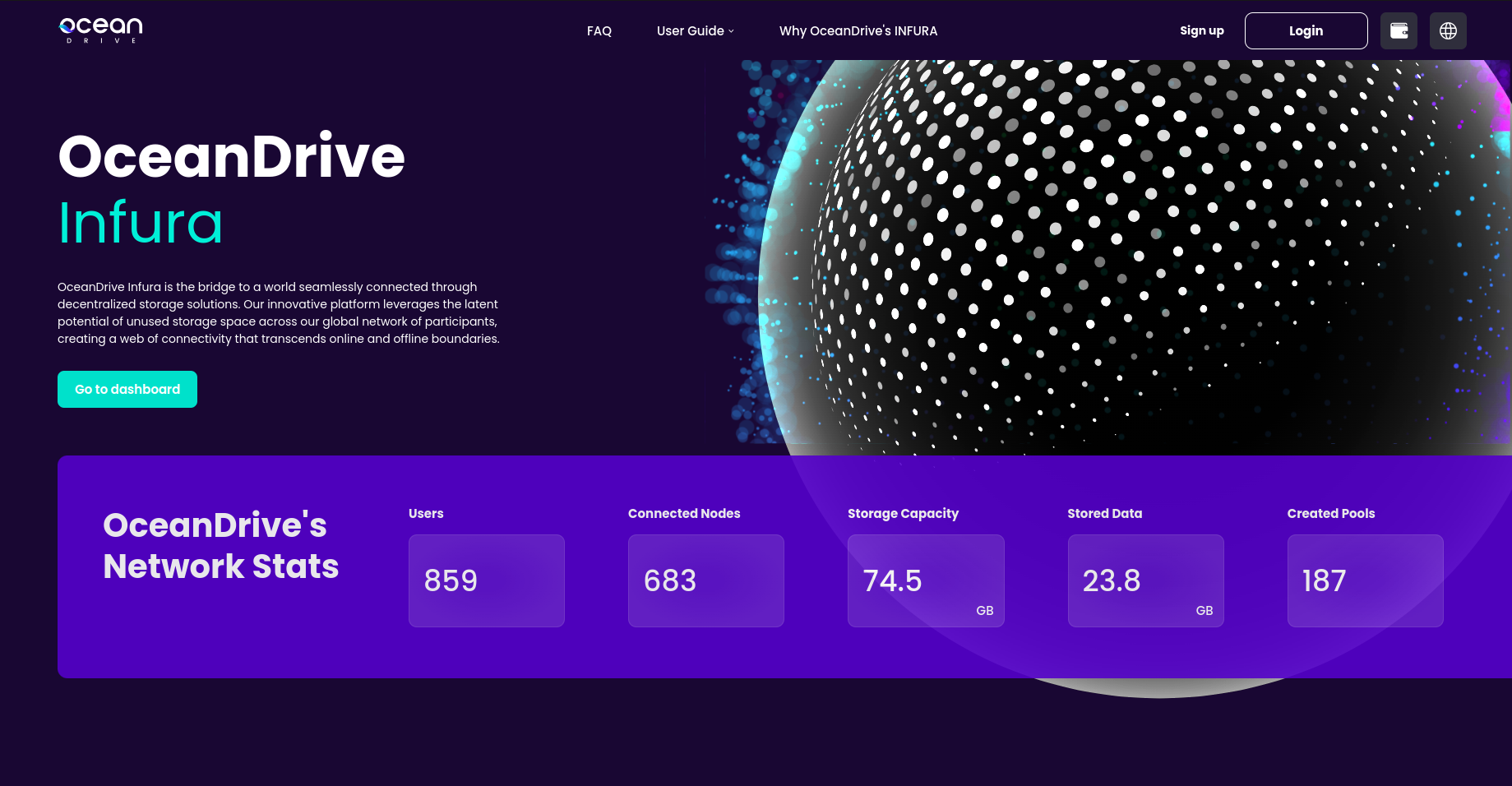Click the Created Pools label
The height and width of the screenshot is (786, 1512).
point(1331,513)
